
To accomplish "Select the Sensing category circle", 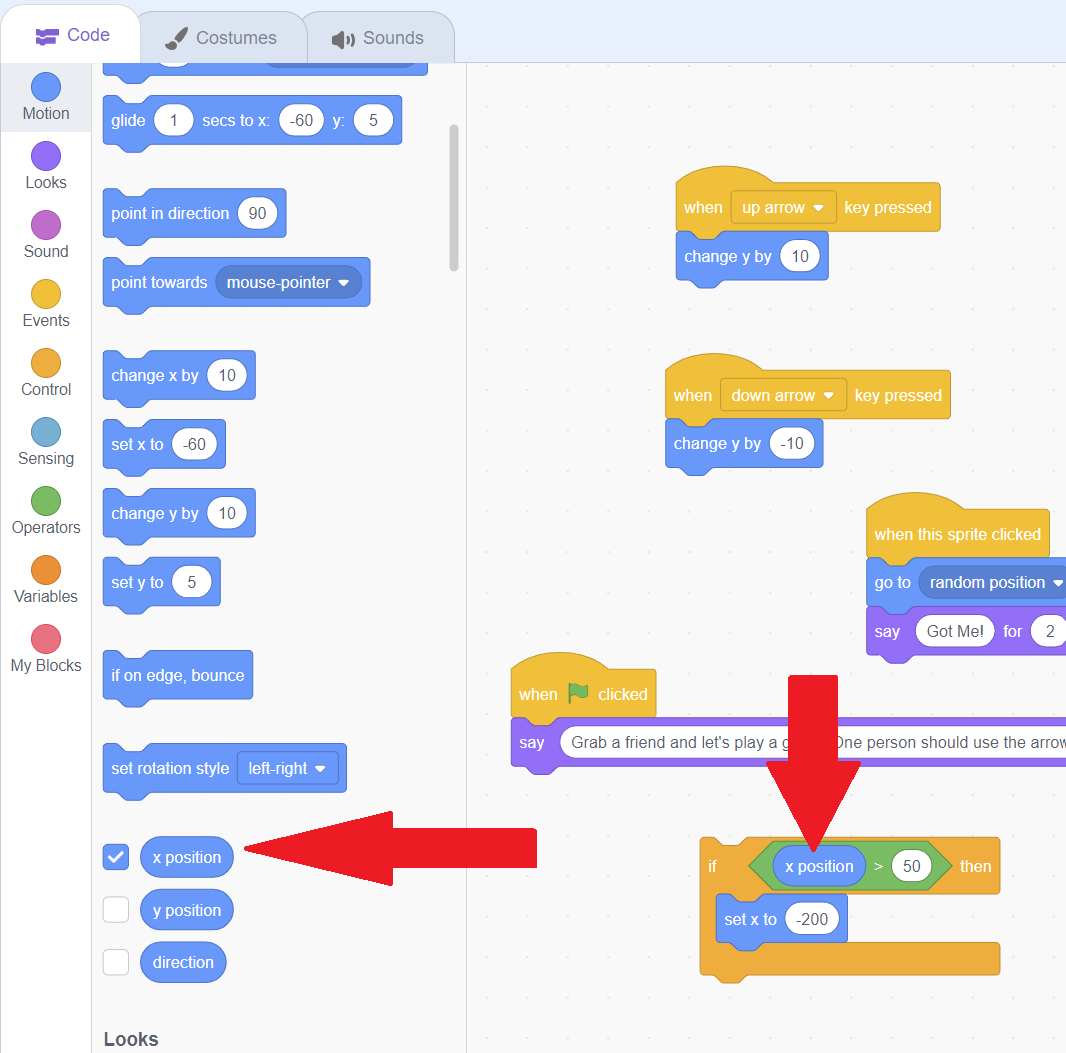I will (x=46, y=432).
